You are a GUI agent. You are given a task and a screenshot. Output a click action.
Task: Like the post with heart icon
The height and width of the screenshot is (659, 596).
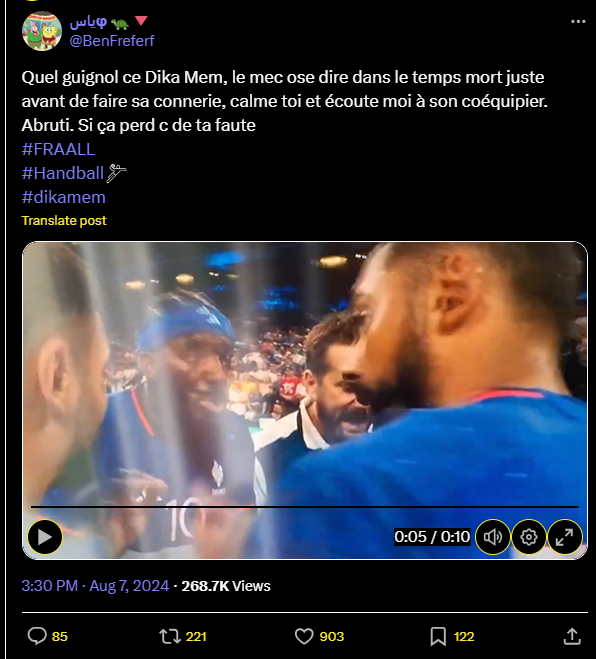(304, 636)
